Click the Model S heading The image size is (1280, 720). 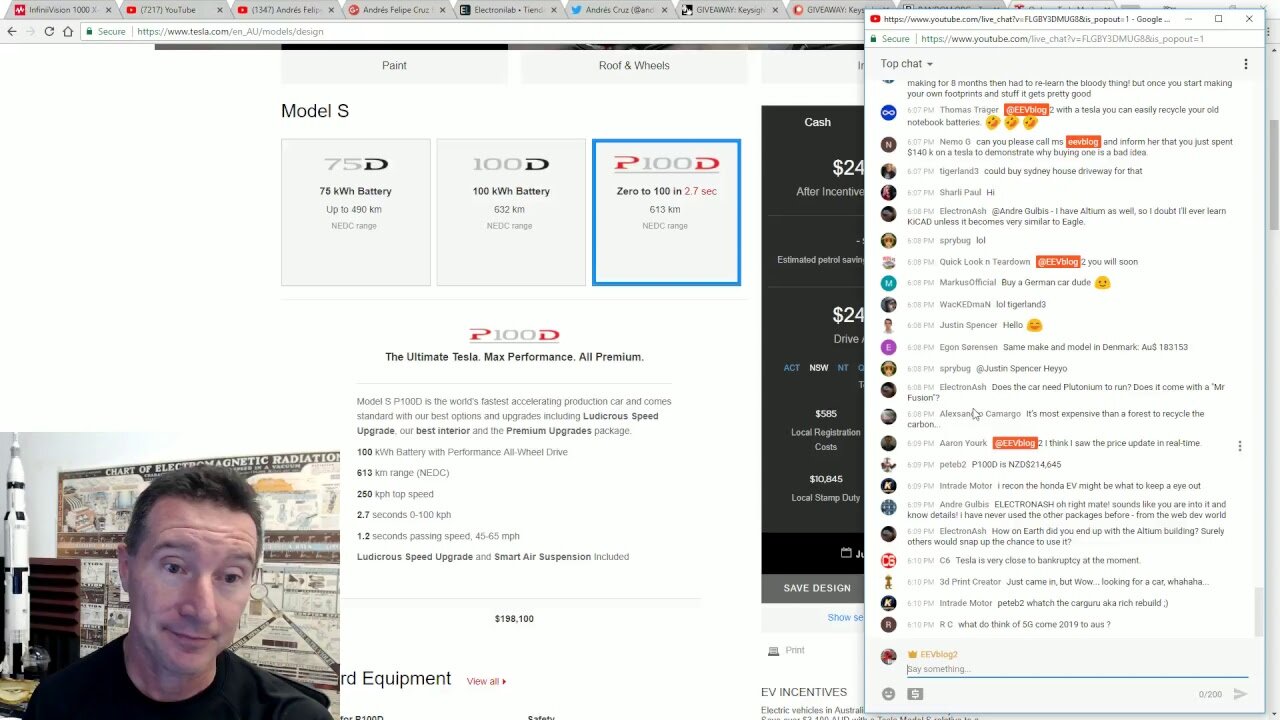click(315, 111)
